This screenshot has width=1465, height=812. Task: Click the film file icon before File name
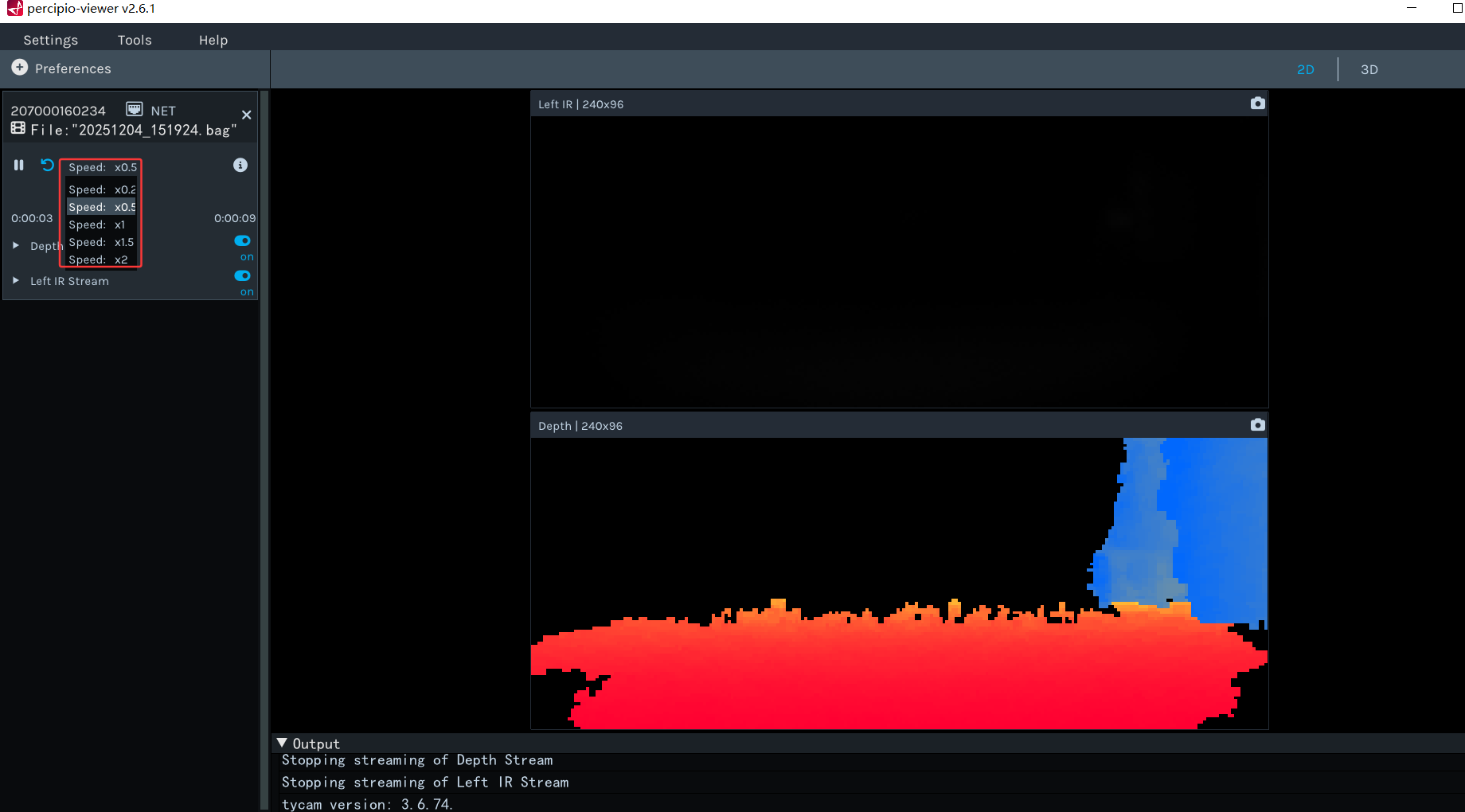18,128
